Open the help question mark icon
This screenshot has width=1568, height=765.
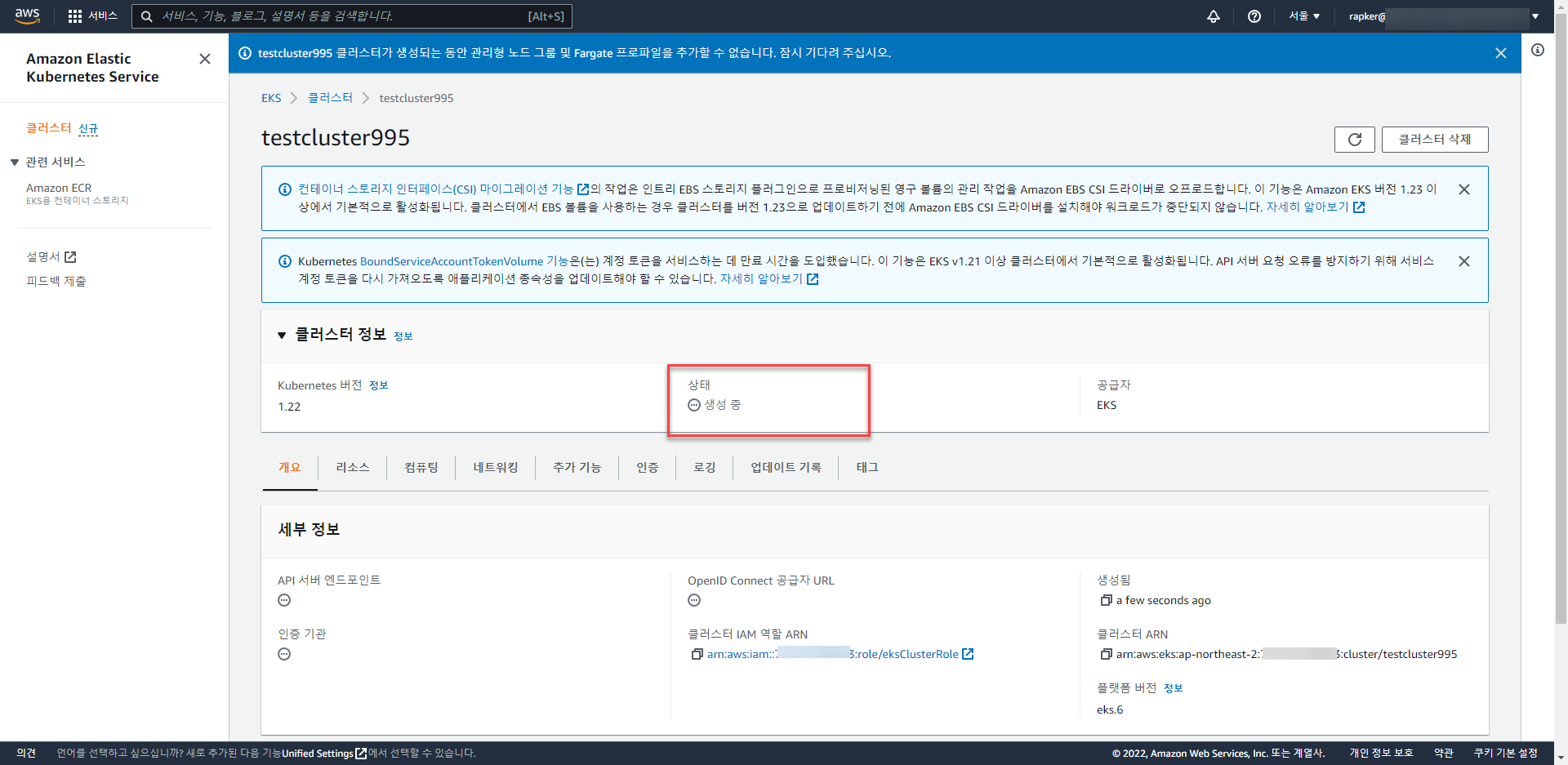(x=1254, y=16)
